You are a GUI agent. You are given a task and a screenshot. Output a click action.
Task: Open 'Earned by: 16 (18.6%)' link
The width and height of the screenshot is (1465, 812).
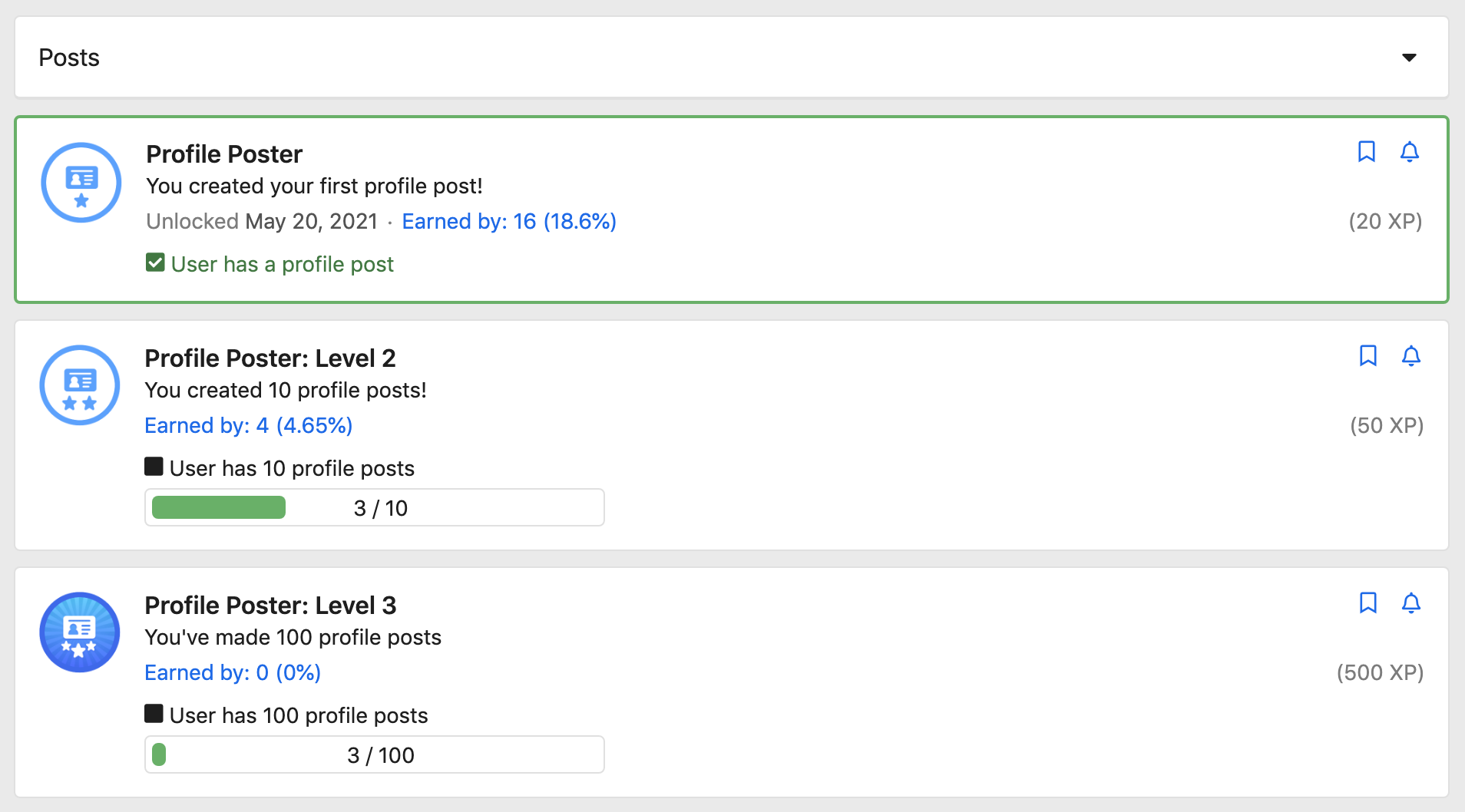click(x=508, y=222)
